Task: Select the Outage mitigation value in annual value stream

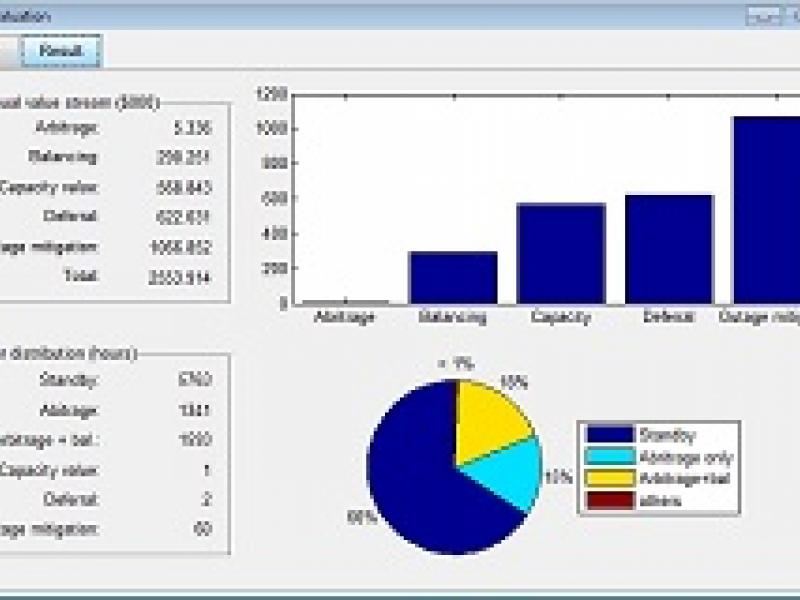Action: (x=180, y=247)
